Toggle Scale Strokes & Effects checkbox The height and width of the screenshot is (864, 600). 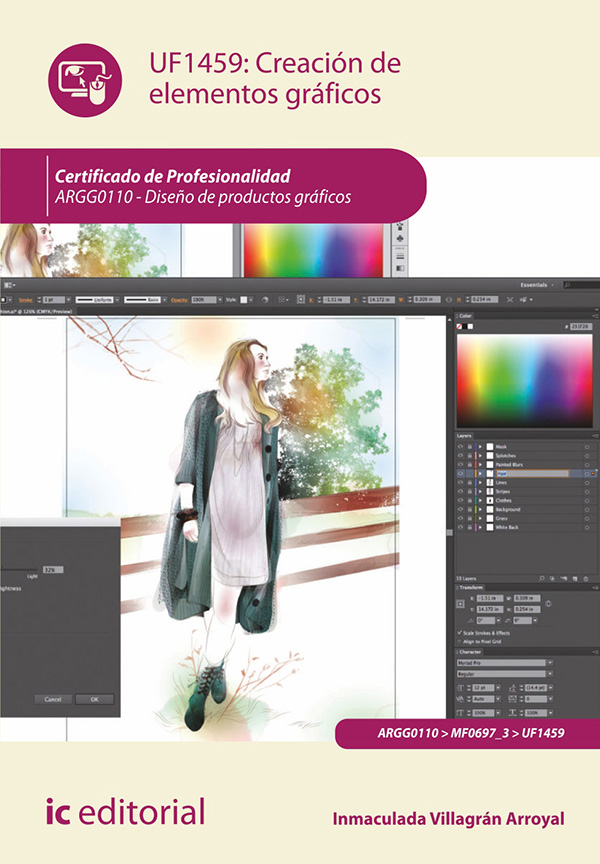(460, 632)
